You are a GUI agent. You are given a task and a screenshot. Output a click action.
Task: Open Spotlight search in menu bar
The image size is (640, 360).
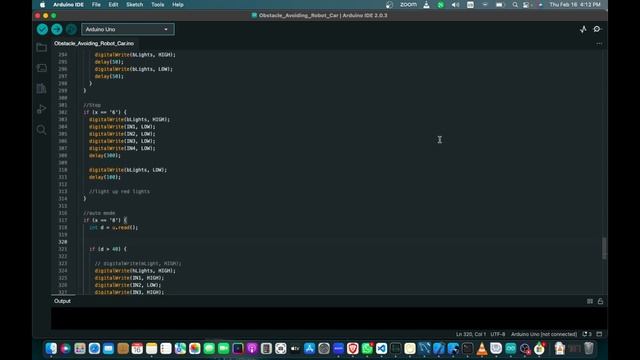click(515, 5)
